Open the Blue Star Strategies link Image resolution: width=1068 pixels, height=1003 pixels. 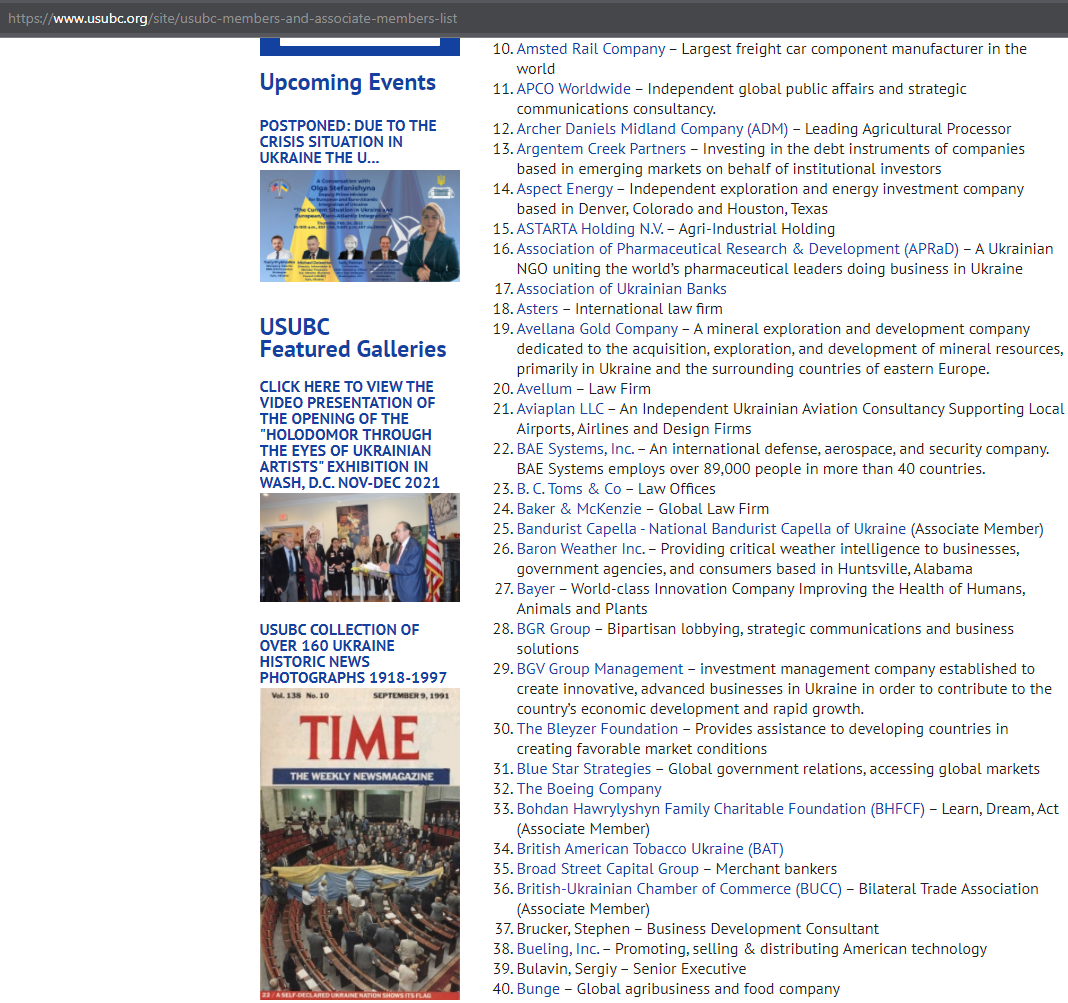pyautogui.click(x=584, y=769)
